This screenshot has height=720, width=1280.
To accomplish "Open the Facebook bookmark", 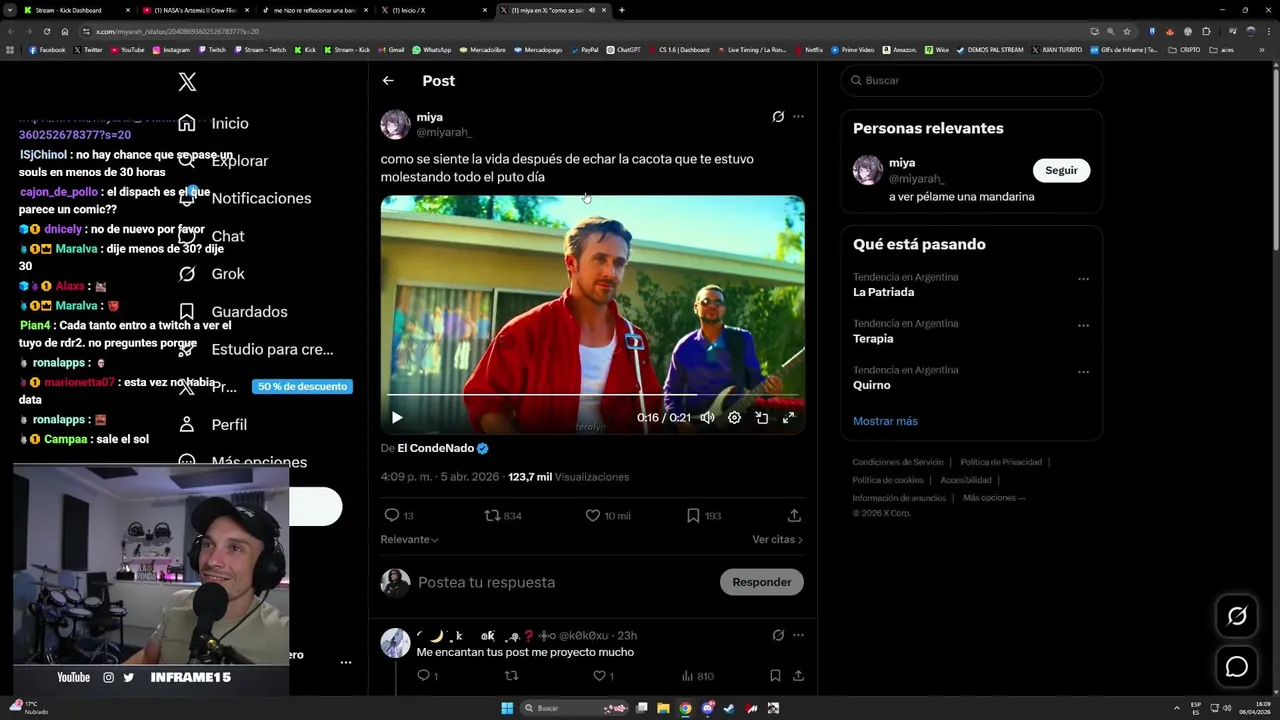I will pyautogui.click(x=47, y=49).
